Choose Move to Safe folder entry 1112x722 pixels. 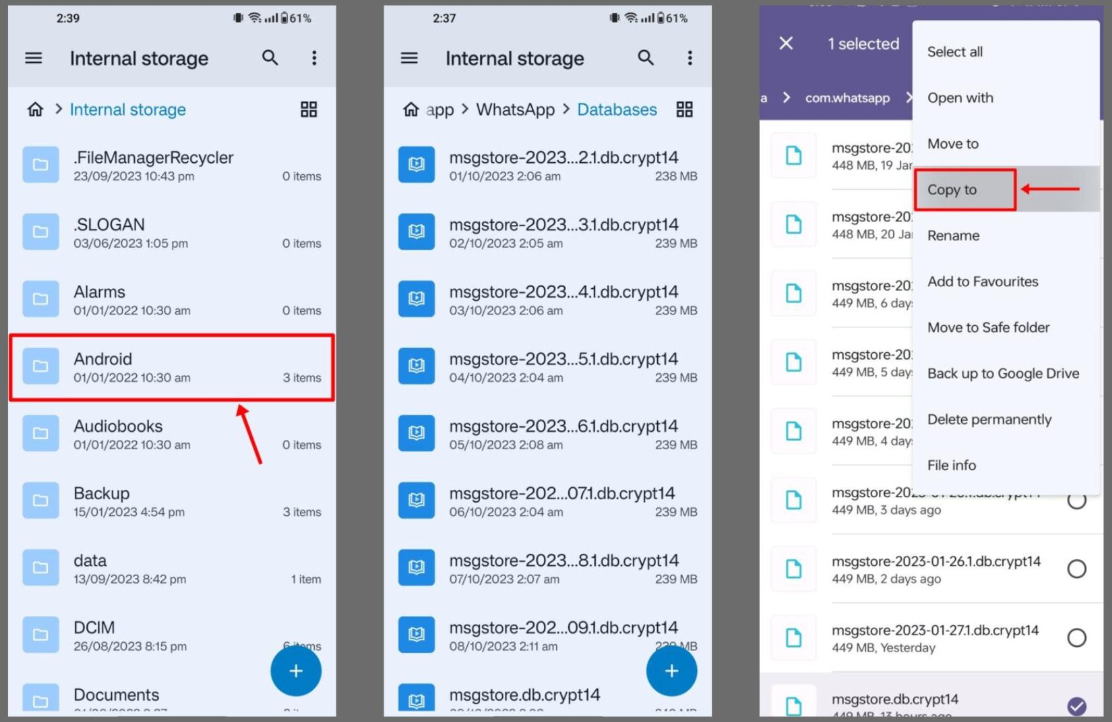coord(1006,328)
